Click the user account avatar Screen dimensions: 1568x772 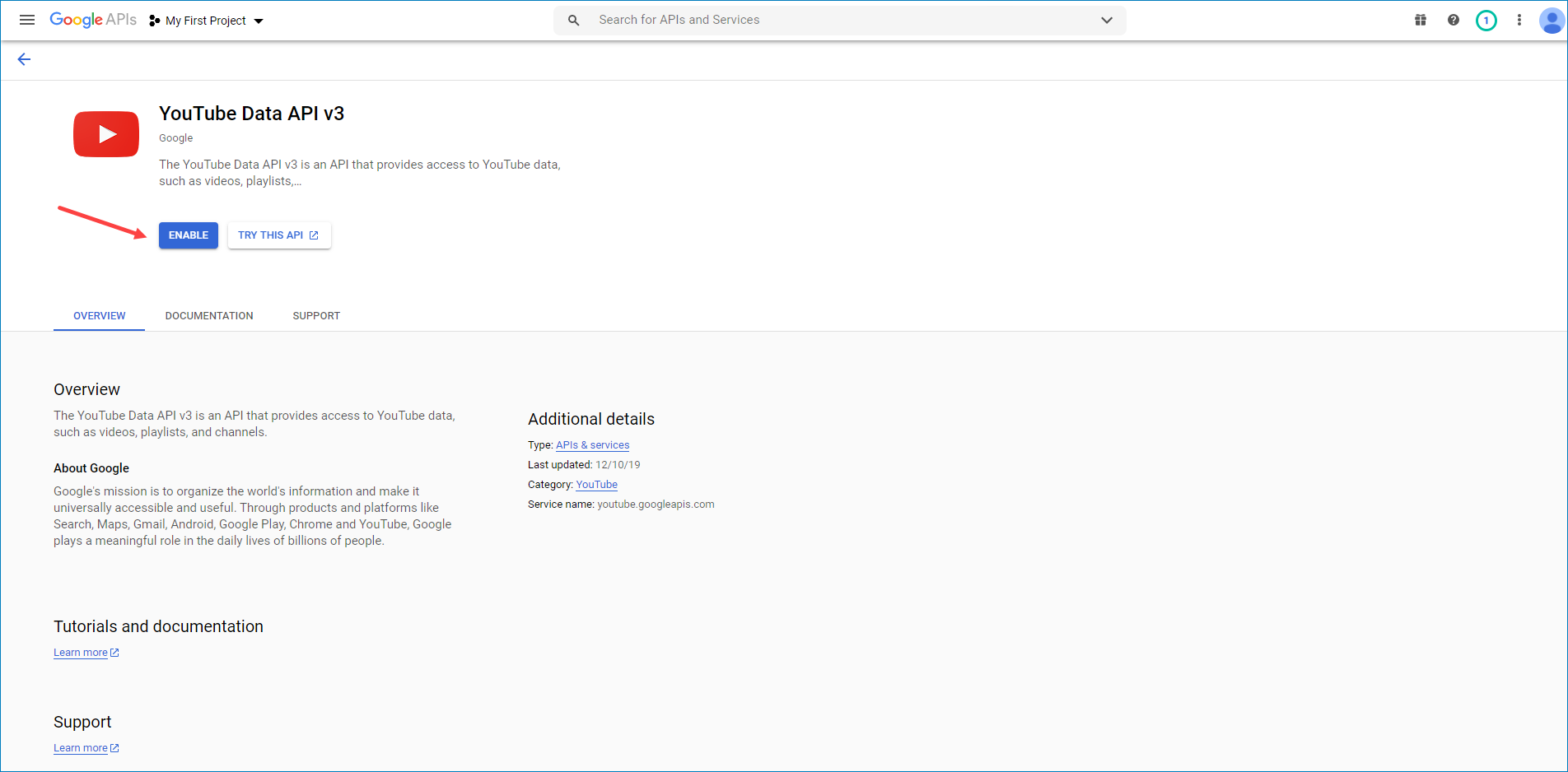click(1551, 21)
